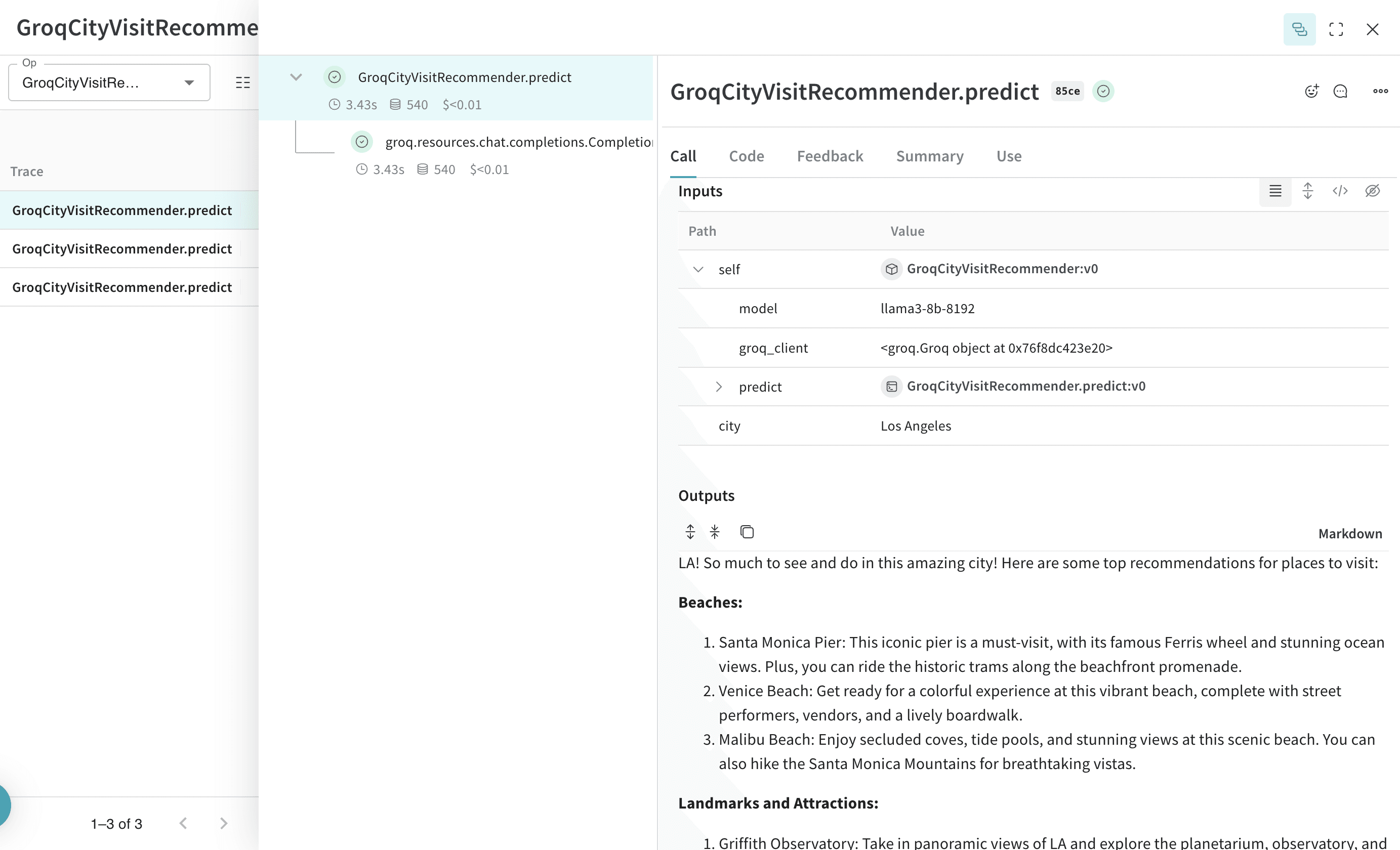This screenshot has height=850, width=1400.
Task: Click the Value column header
Action: click(908, 231)
